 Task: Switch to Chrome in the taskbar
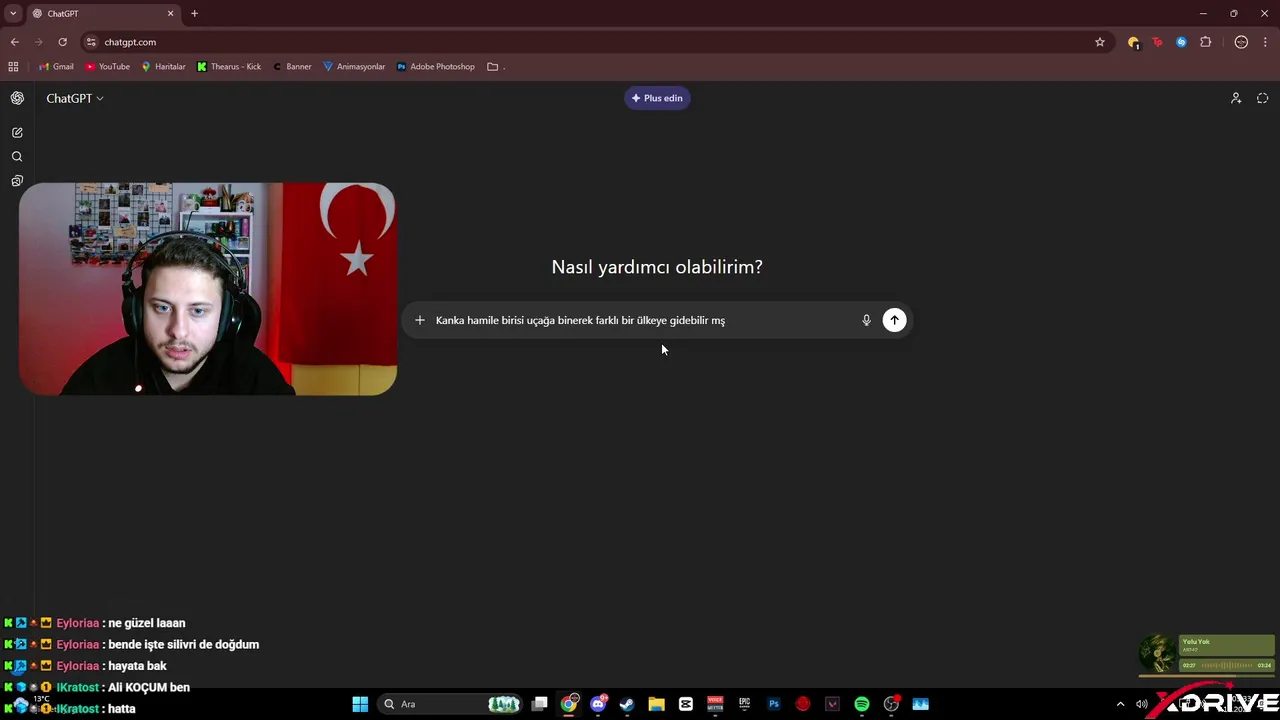click(x=569, y=704)
